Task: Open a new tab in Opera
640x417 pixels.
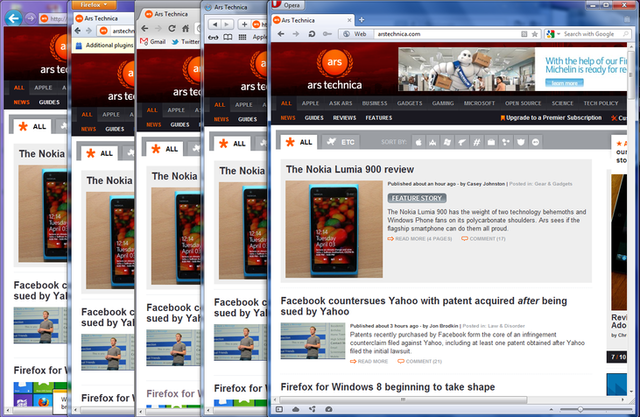Action: (x=361, y=20)
